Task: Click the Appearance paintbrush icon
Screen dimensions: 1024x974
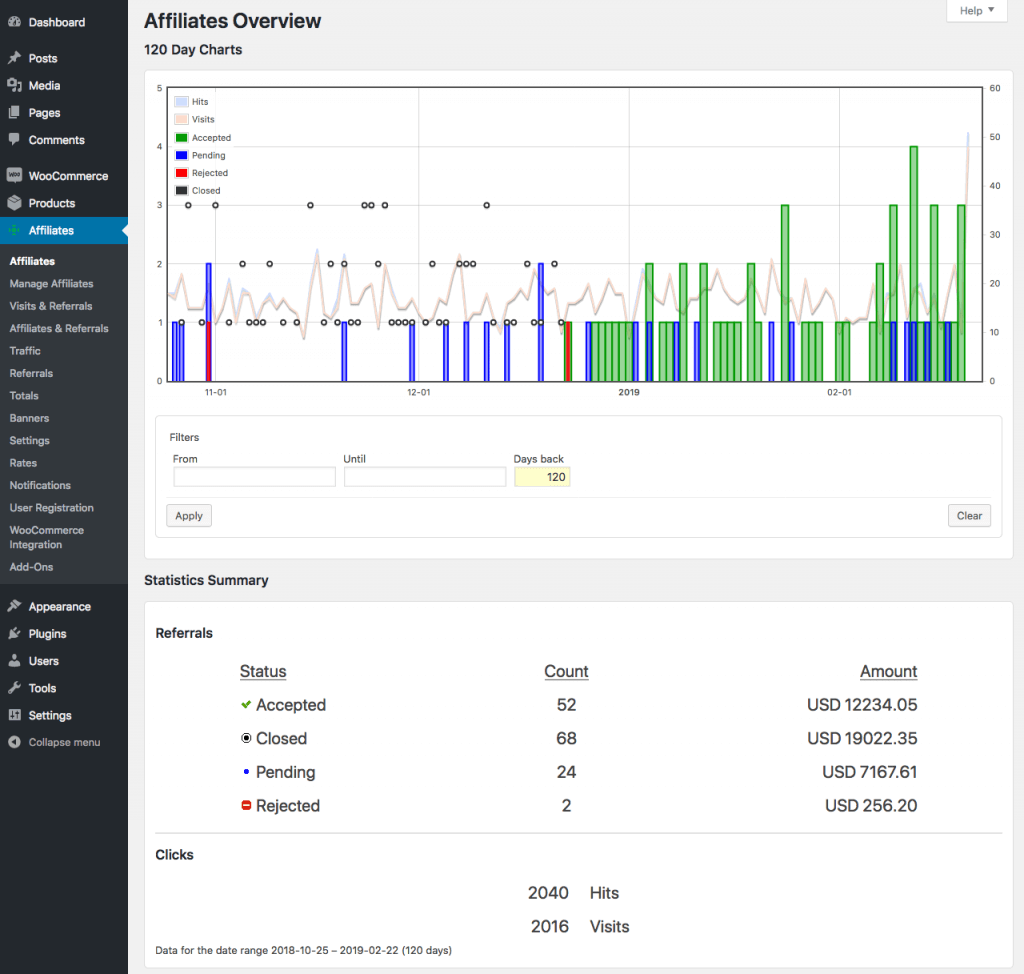Action: tap(14, 606)
